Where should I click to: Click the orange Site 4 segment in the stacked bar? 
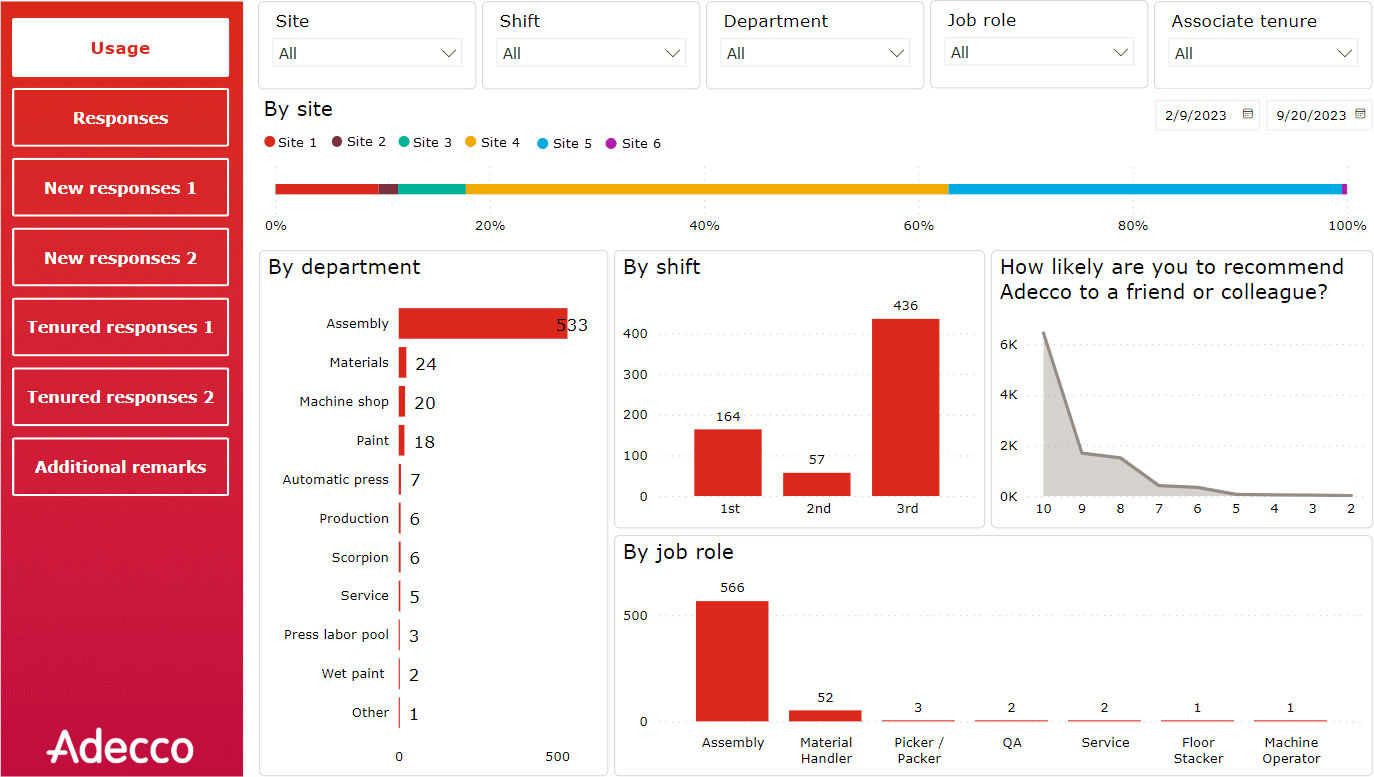click(710, 188)
